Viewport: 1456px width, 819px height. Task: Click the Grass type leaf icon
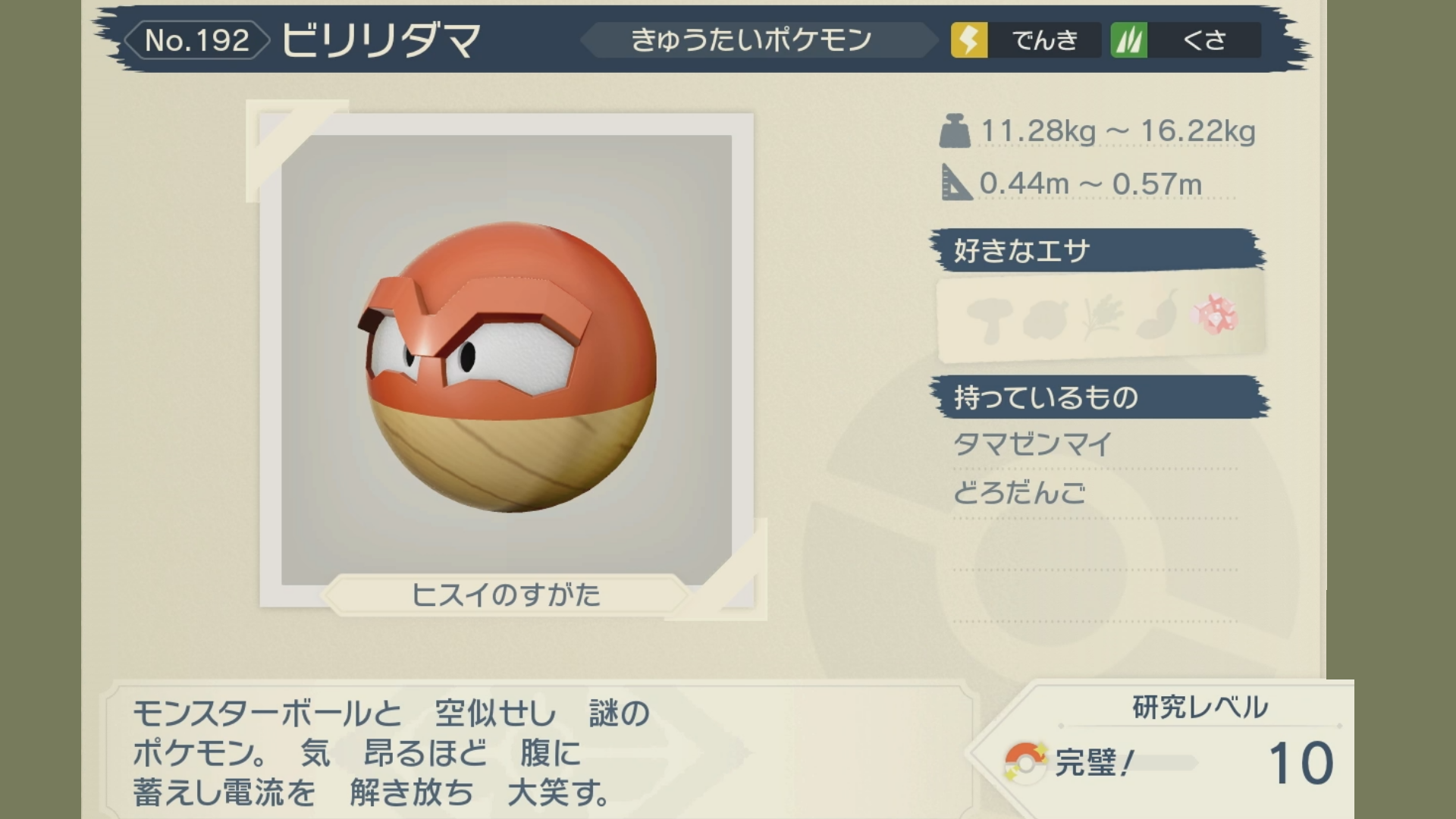click(x=1129, y=39)
